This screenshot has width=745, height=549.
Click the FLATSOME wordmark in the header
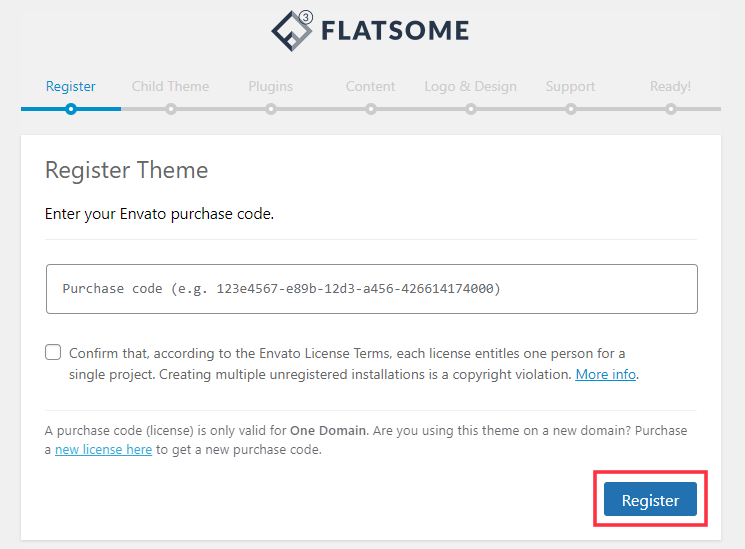pyautogui.click(x=395, y=30)
